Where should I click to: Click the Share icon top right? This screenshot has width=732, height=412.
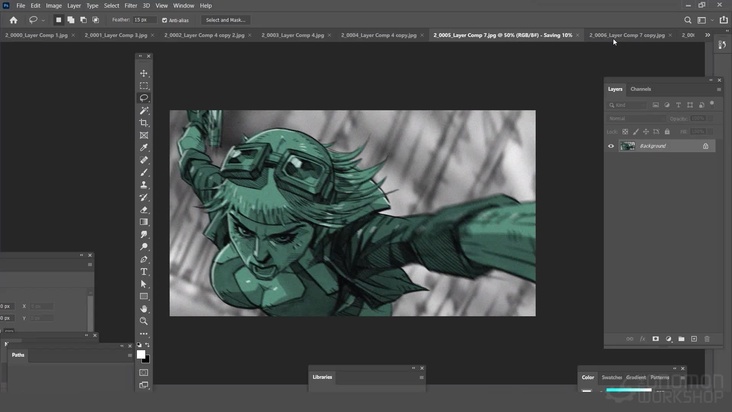pos(724,20)
